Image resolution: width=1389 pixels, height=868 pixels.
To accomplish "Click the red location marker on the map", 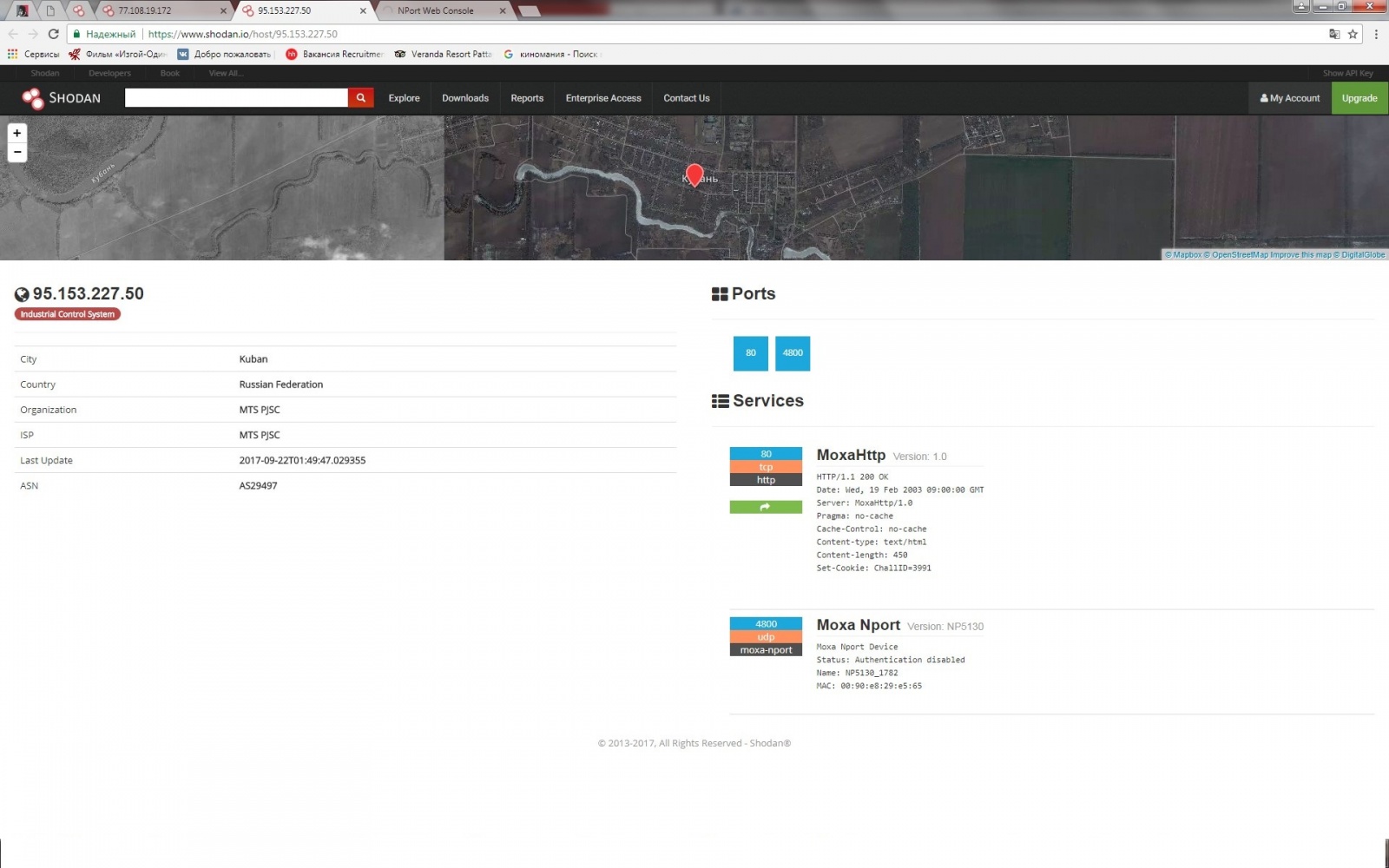I will [x=694, y=174].
